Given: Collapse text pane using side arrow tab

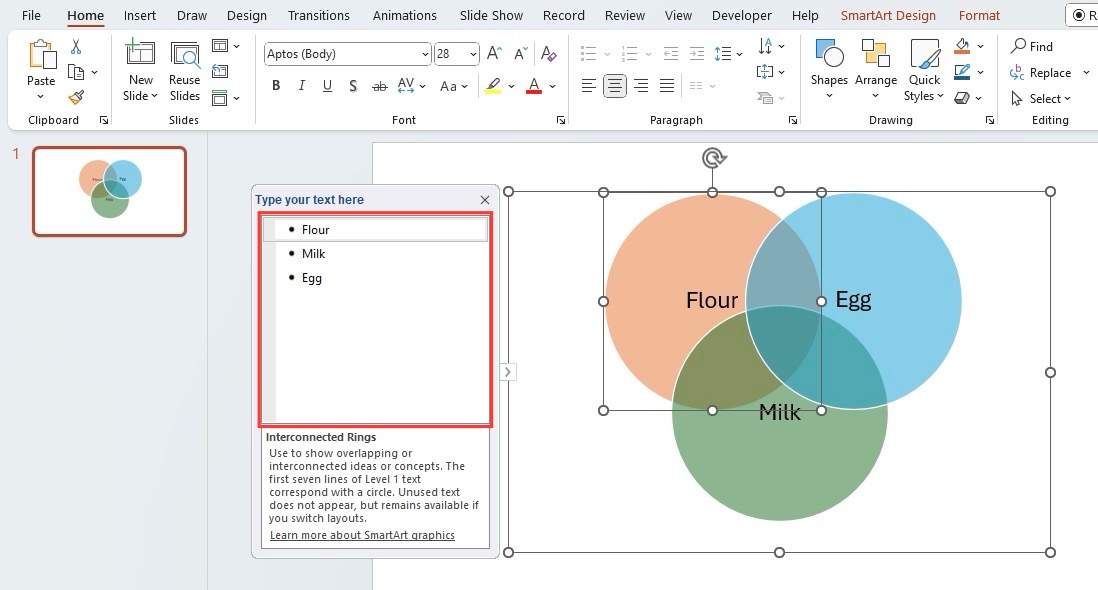Looking at the screenshot, I should [x=508, y=372].
